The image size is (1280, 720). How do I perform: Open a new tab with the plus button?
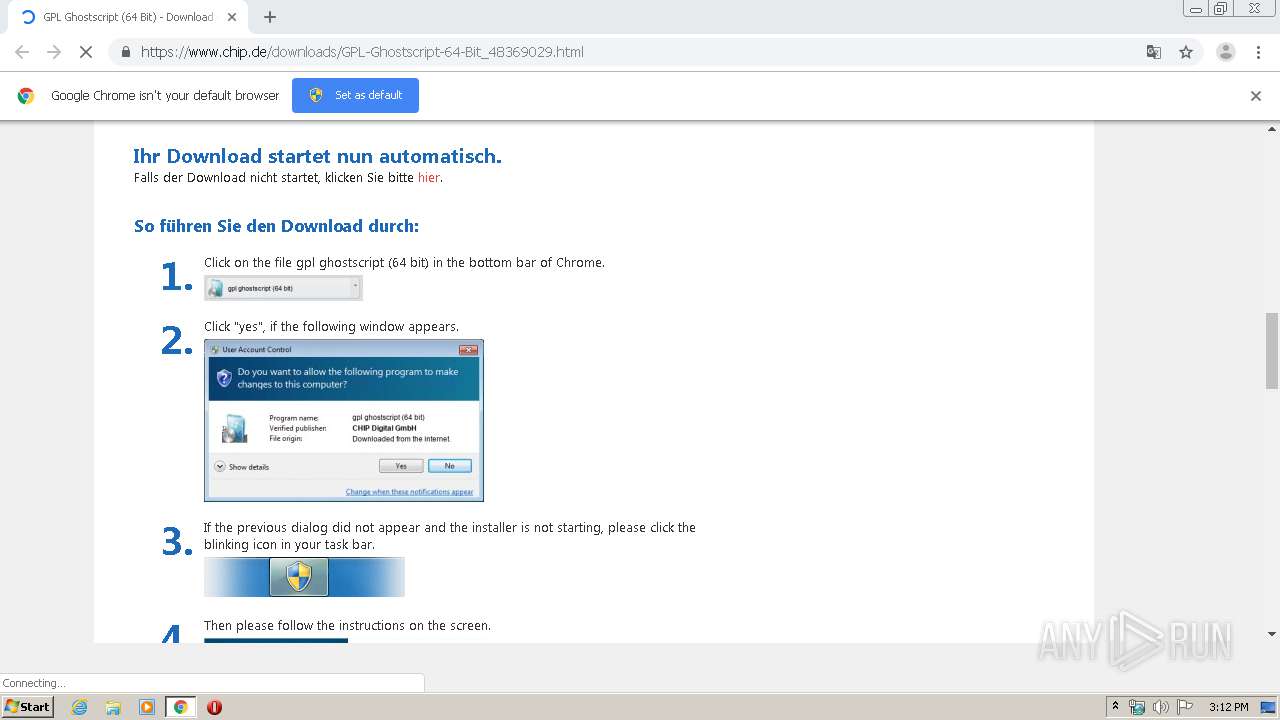click(269, 17)
